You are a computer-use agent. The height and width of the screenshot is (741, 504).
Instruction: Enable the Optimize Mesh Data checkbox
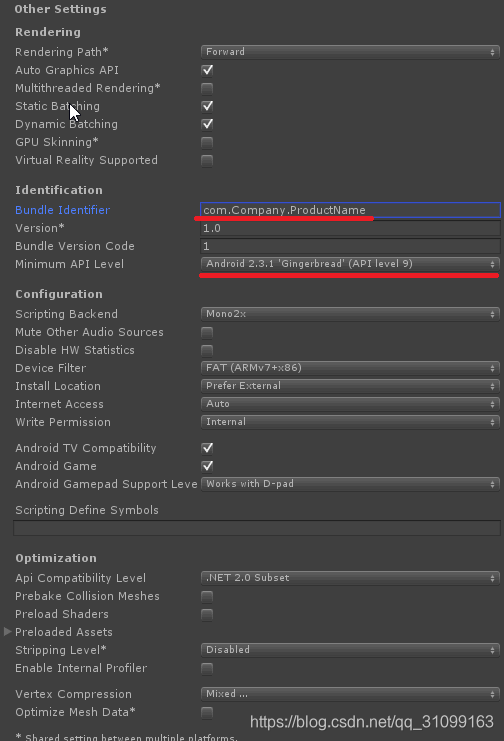click(x=207, y=712)
